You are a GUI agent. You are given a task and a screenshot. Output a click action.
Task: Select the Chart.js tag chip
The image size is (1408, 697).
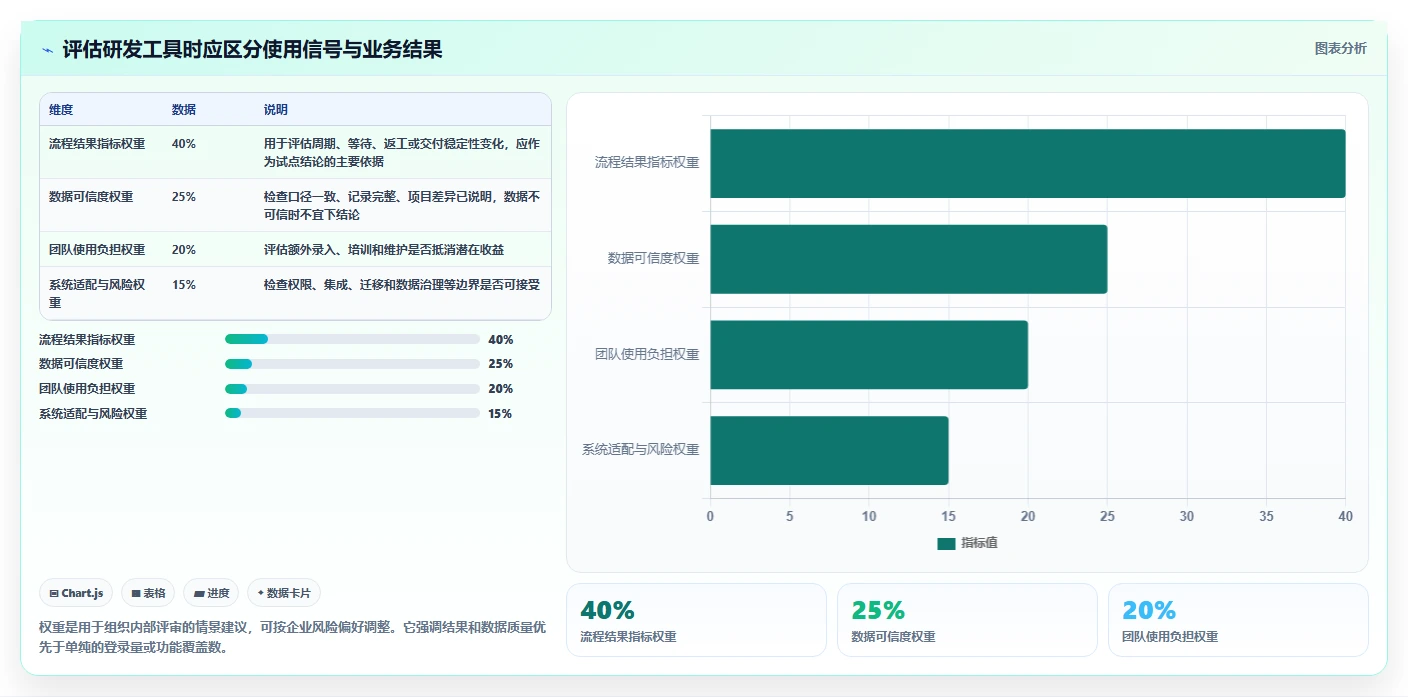pos(77,593)
